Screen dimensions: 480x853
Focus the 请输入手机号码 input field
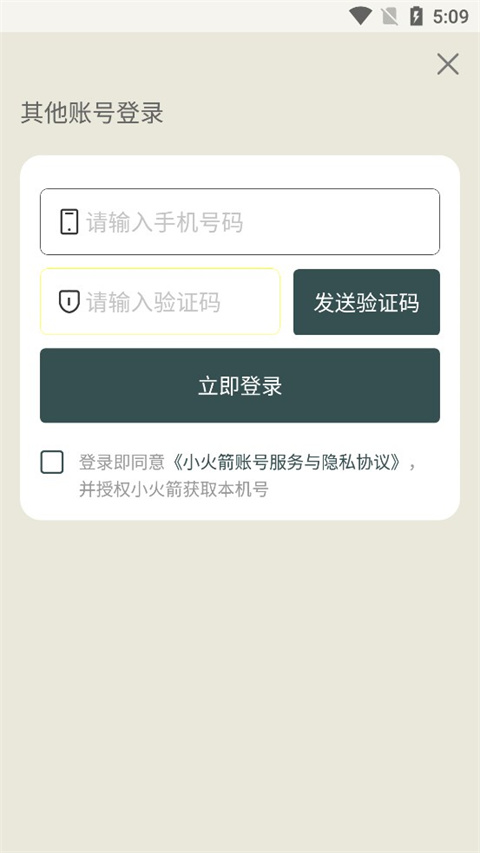tap(240, 221)
